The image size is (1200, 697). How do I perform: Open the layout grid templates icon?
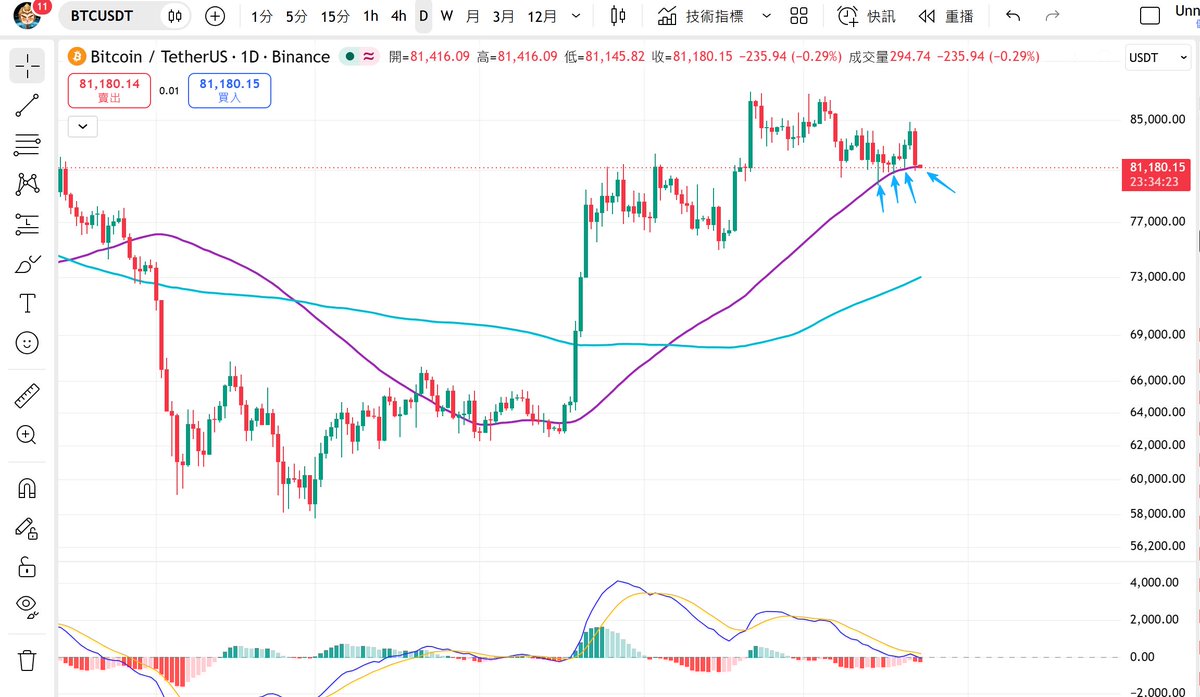(798, 16)
